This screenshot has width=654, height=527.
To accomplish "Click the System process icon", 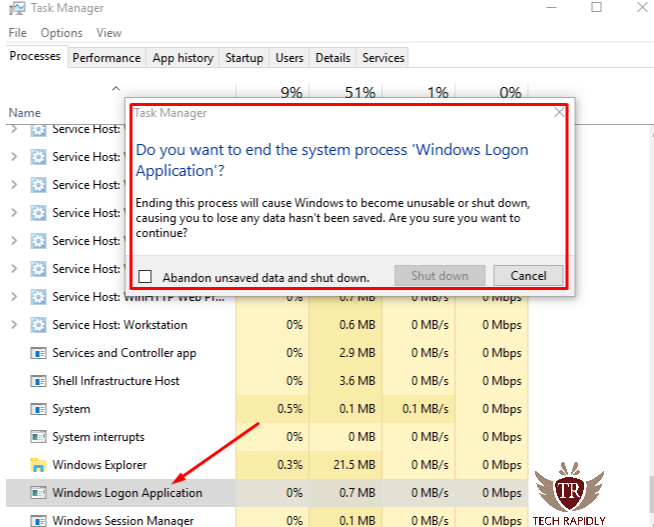I will click(38, 409).
